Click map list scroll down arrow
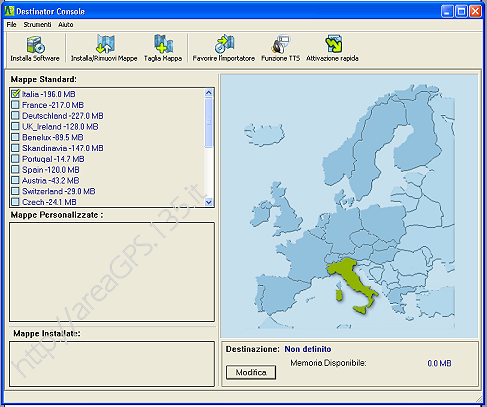Image resolution: width=487 pixels, height=407 pixels. click(x=209, y=202)
